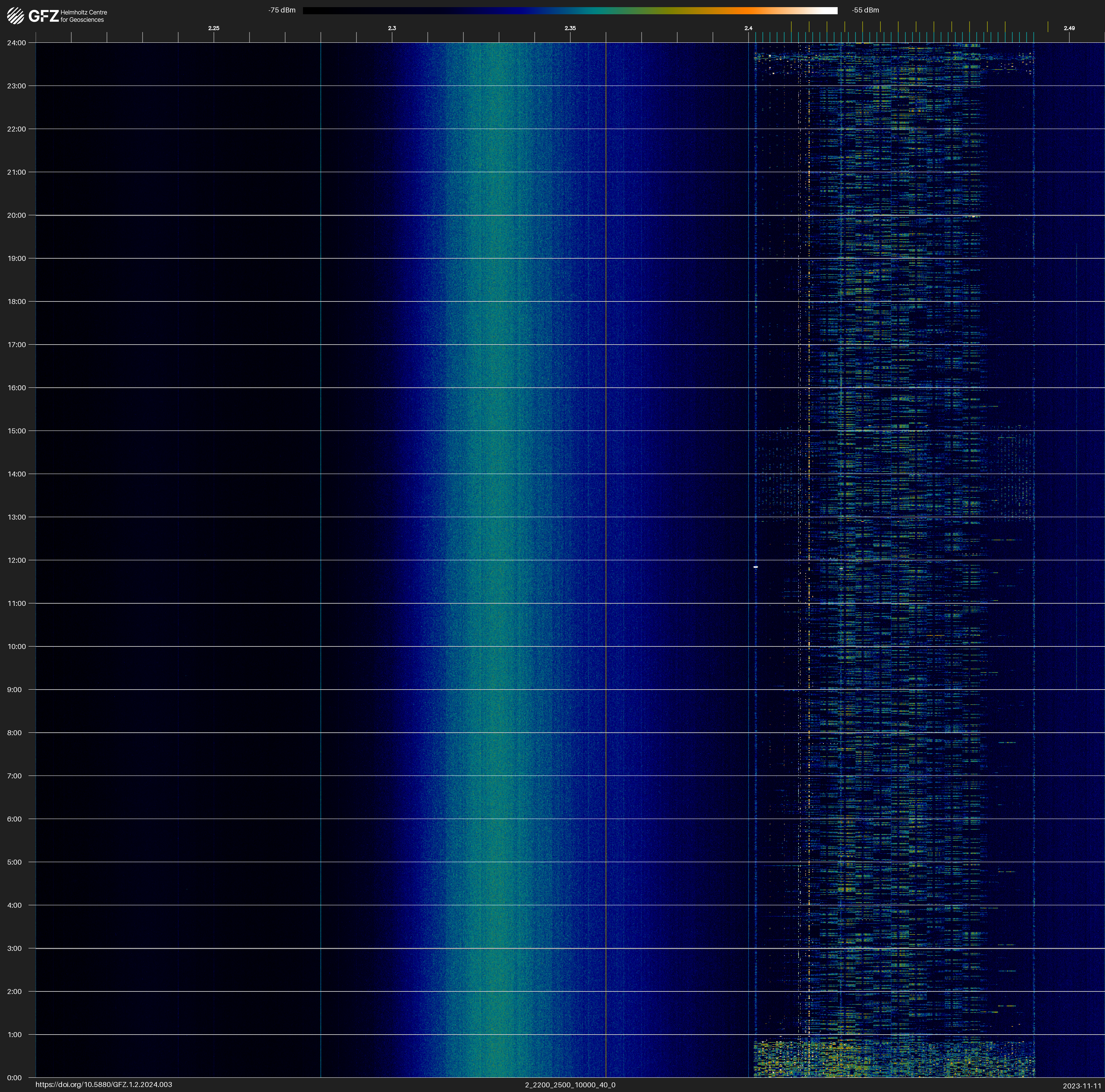Click the 2.3 frequency axis label
The image size is (1105, 1092).
coord(392,28)
